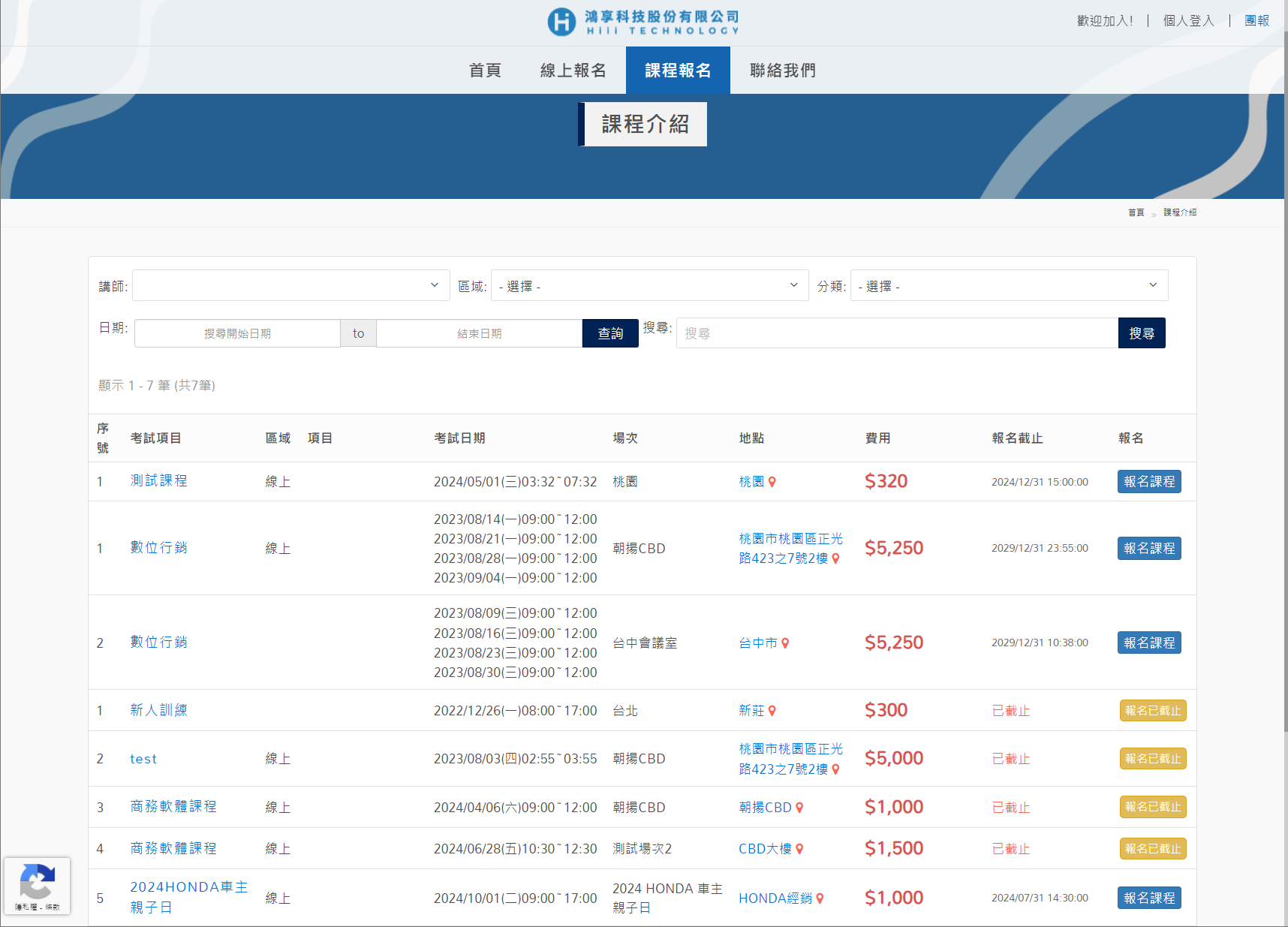This screenshot has width=1288, height=927.
Task: Click the 搜尋 keyword search input
Action: (897, 333)
